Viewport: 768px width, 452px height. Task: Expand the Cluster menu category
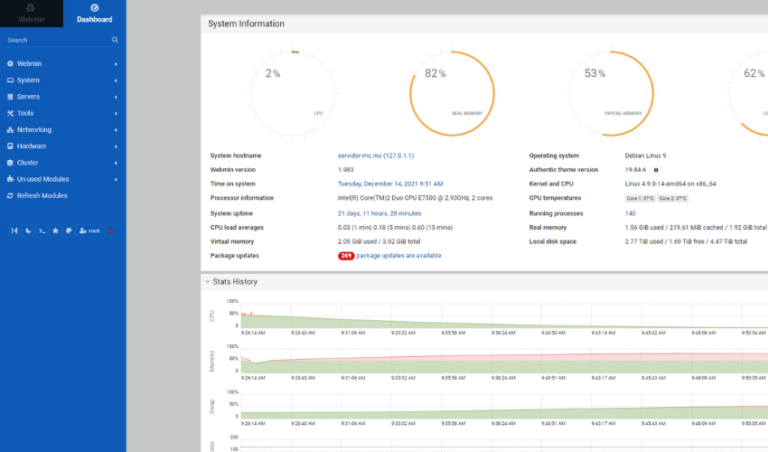63,163
